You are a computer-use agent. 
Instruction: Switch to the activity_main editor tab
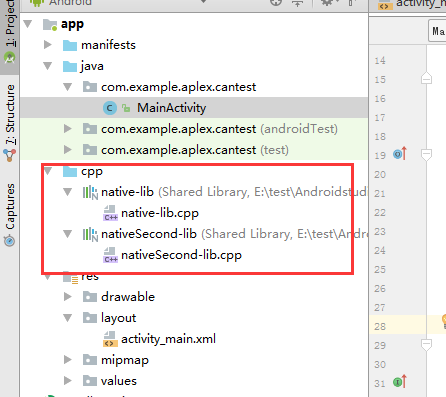coord(412,4)
